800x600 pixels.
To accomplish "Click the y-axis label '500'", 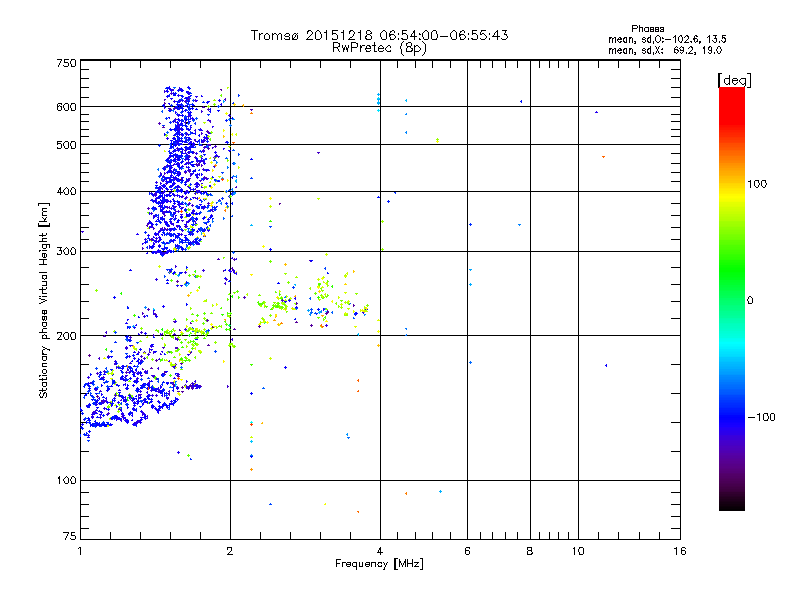I will tap(66, 145).
